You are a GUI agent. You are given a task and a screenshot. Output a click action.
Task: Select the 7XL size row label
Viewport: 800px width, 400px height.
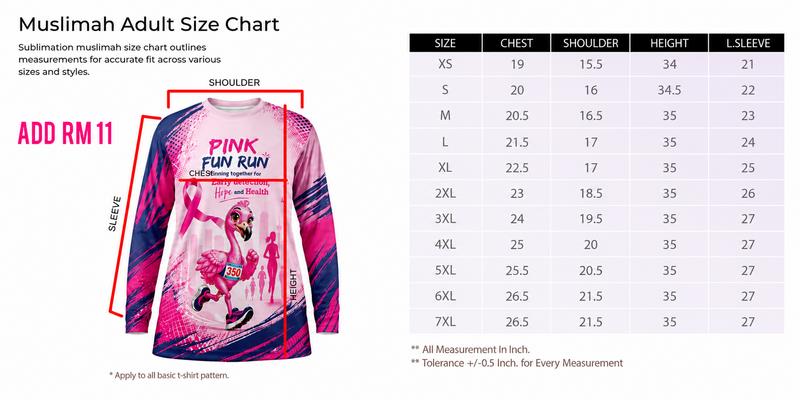(445, 322)
